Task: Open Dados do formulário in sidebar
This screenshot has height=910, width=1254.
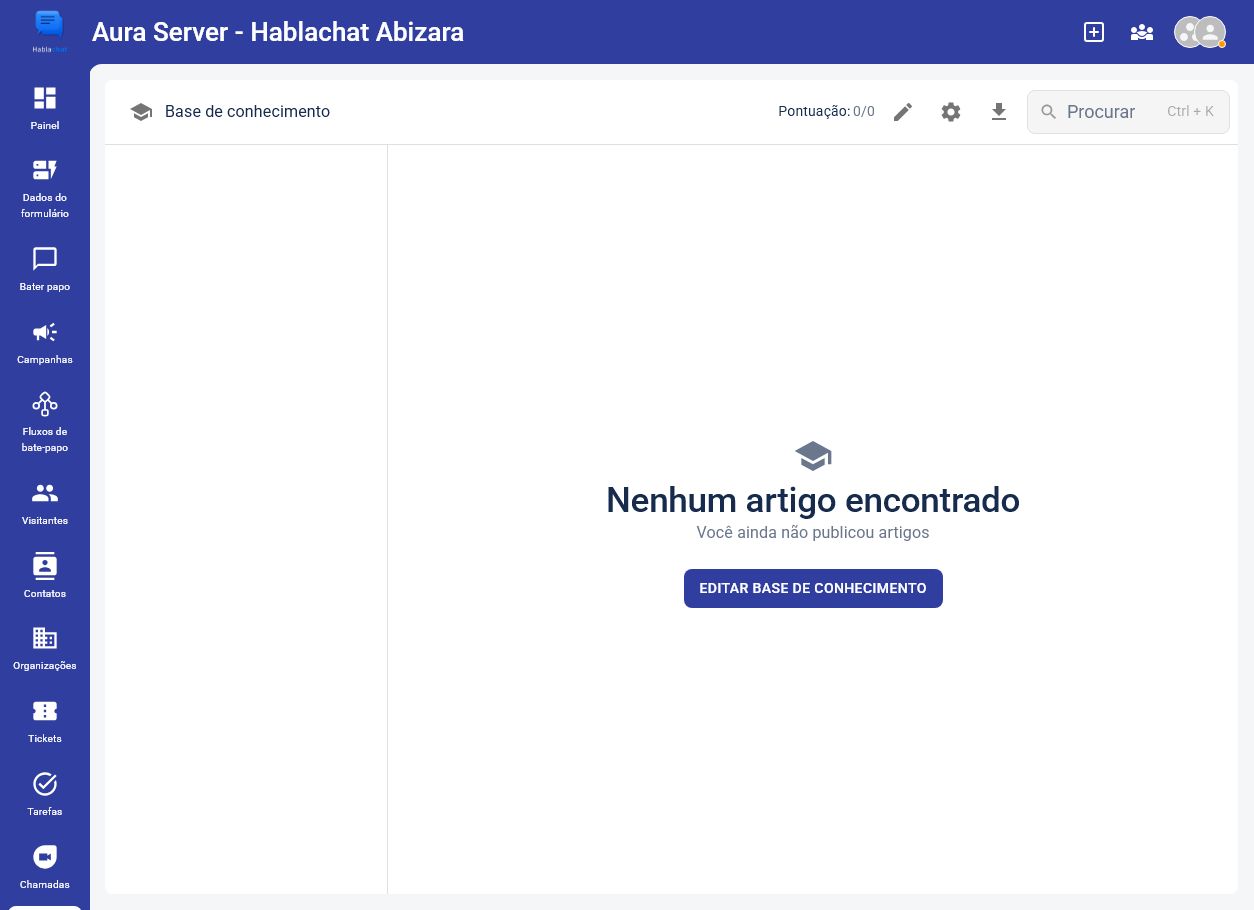Action: tap(45, 189)
